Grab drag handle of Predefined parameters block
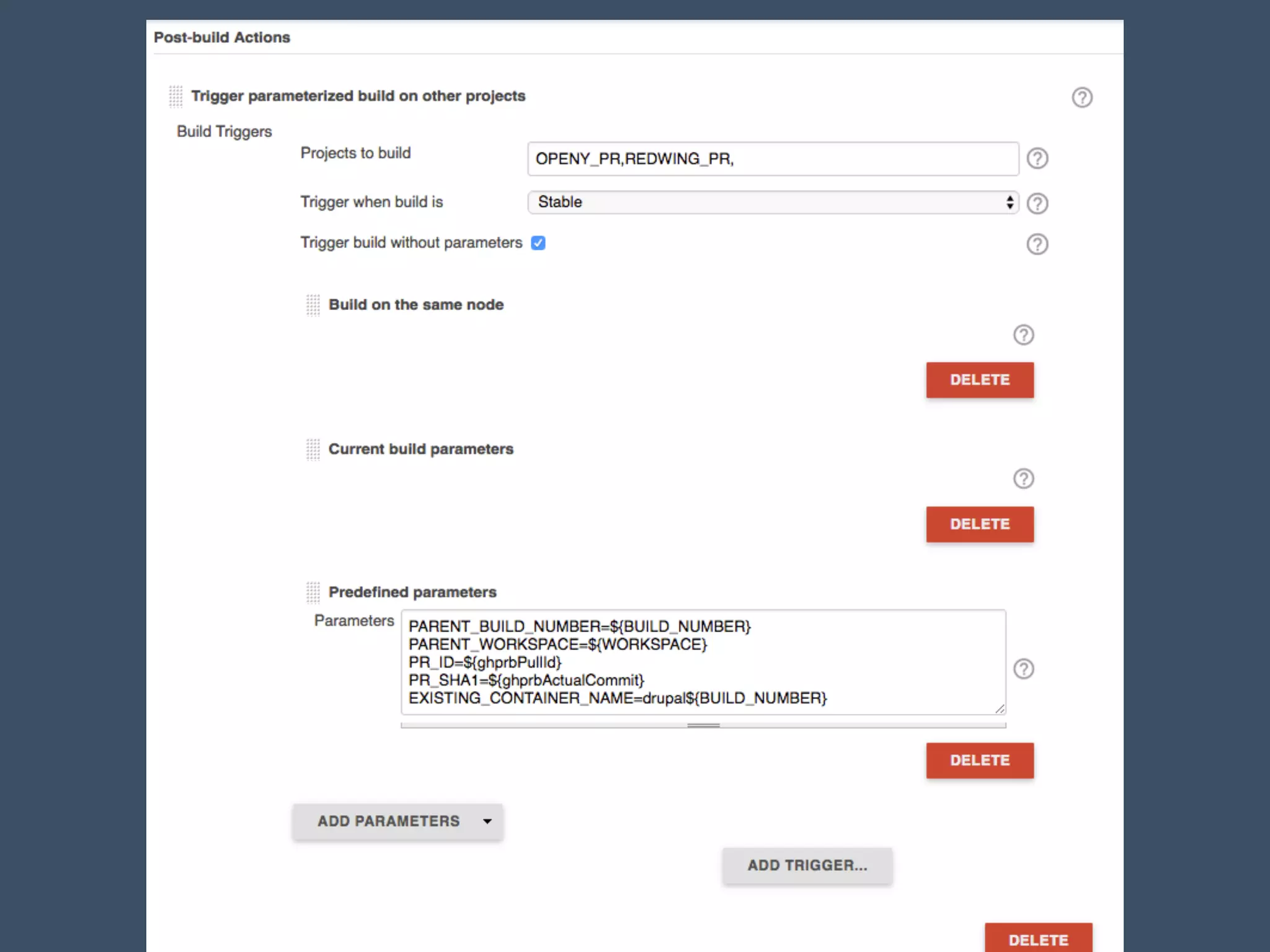 point(313,593)
